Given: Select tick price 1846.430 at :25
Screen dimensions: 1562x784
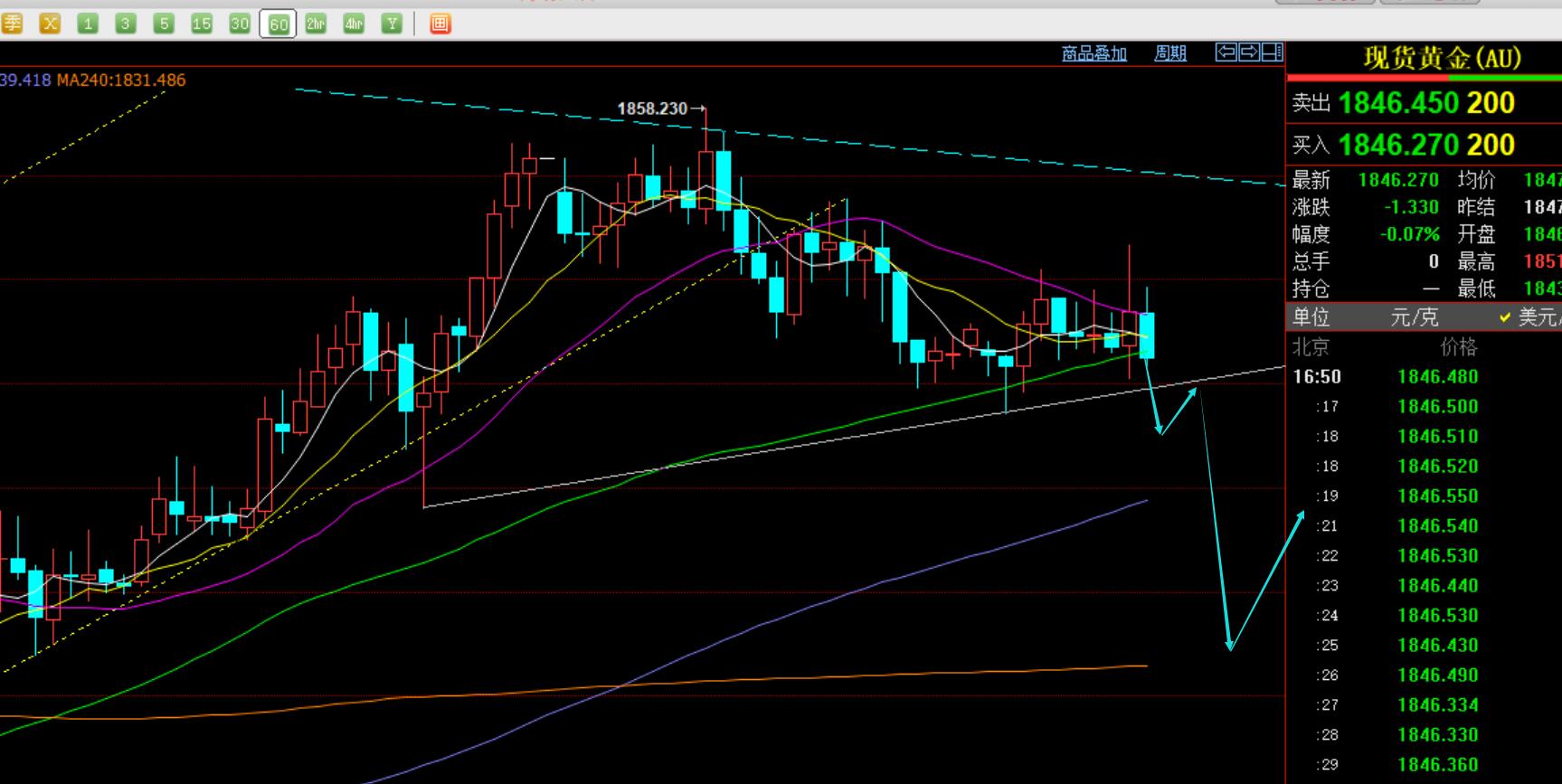Looking at the screenshot, I should point(1437,646).
